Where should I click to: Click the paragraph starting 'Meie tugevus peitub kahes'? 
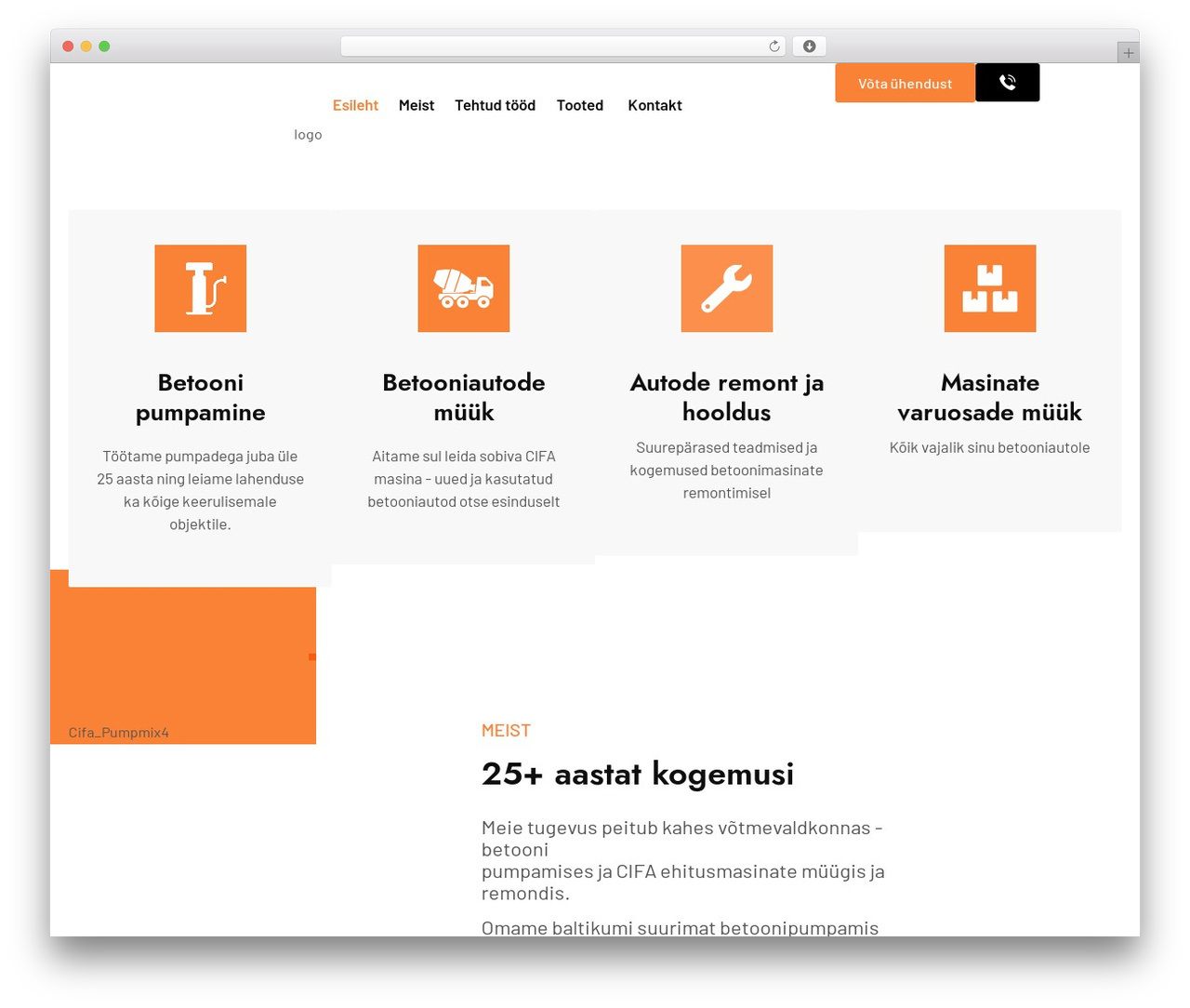(683, 860)
